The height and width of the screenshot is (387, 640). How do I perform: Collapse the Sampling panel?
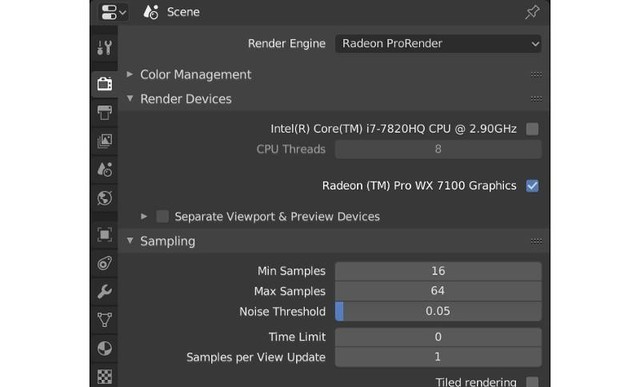130,241
